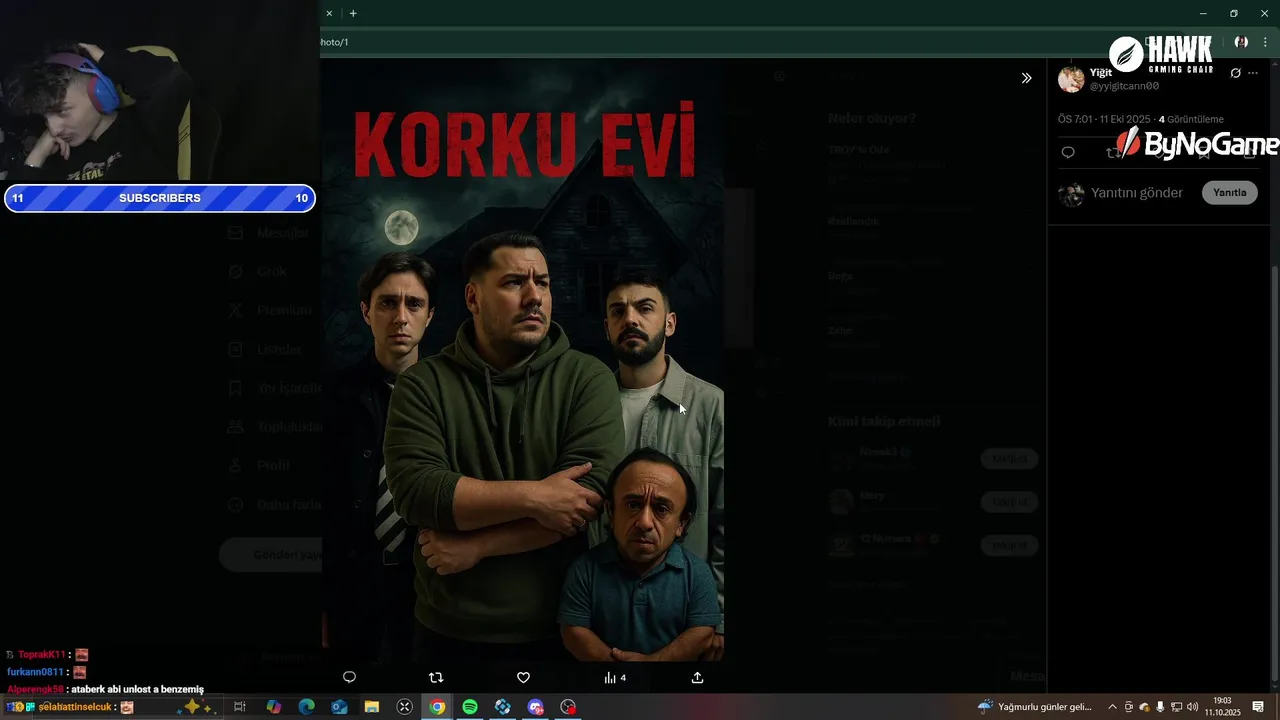Open the blue diamond taskbar app

coord(503,707)
